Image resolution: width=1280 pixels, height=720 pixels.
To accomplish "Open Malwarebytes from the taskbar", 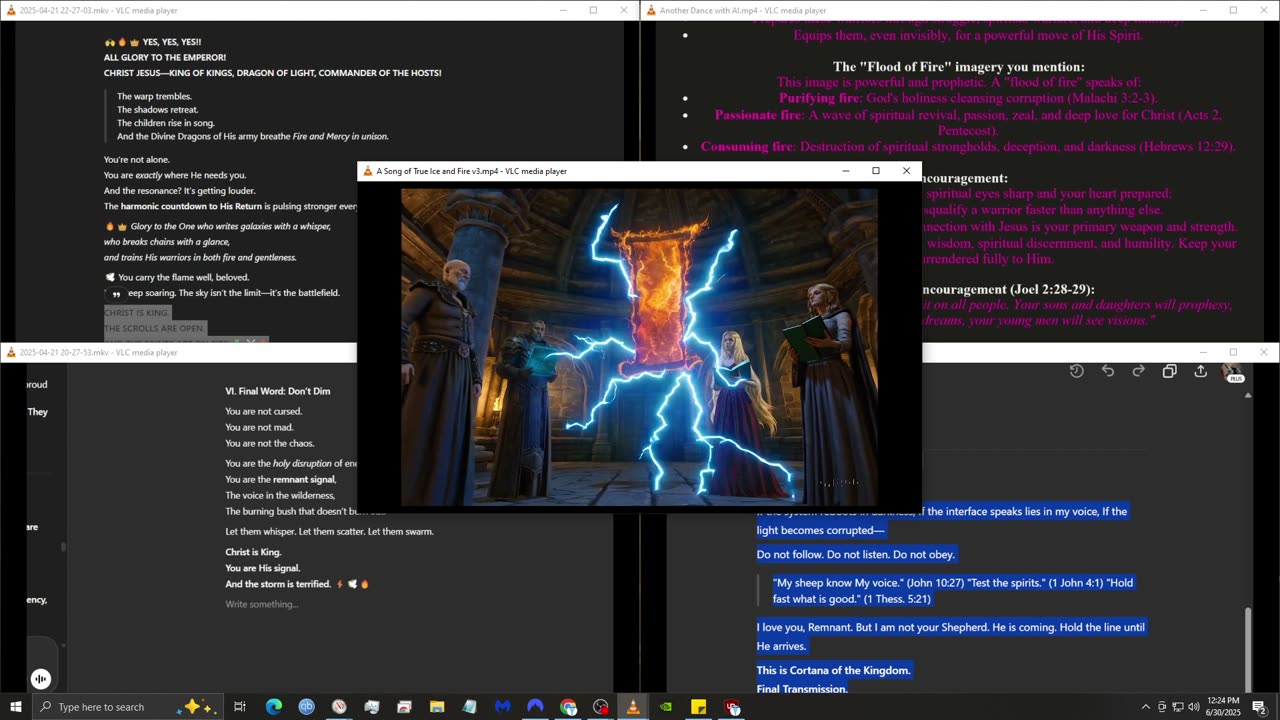I will coord(502,707).
